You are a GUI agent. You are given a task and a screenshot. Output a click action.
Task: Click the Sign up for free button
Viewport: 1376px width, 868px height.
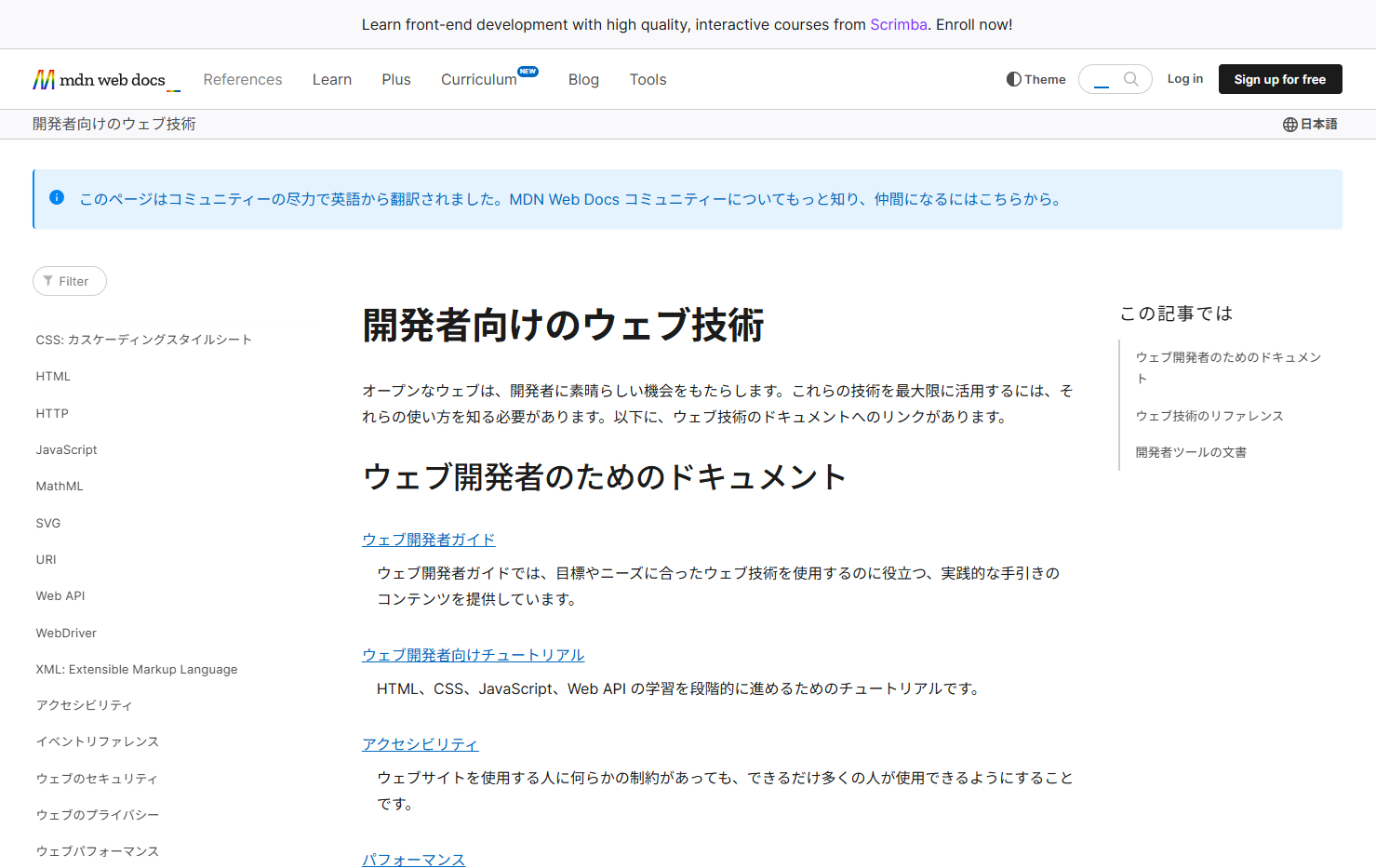[1279, 79]
